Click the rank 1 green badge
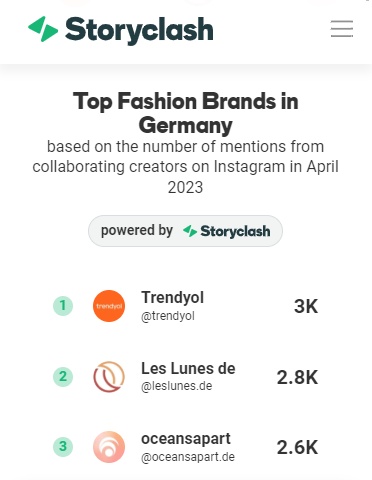The width and height of the screenshot is (372, 480). point(63,306)
